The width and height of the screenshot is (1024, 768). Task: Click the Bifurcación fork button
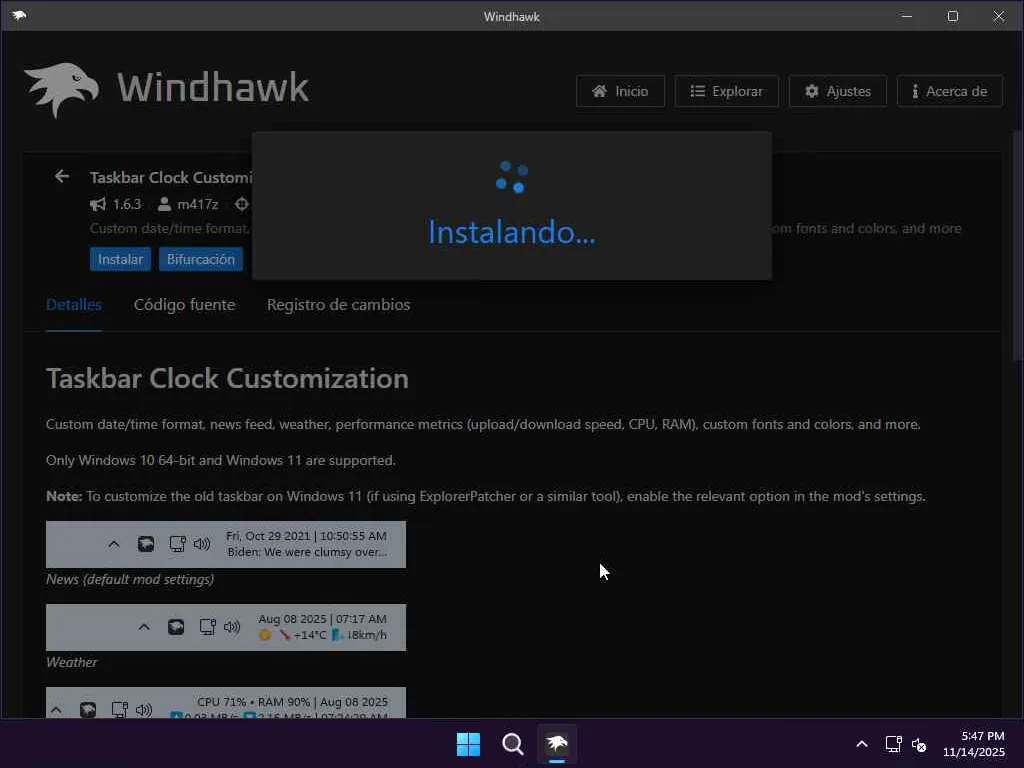(200, 259)
